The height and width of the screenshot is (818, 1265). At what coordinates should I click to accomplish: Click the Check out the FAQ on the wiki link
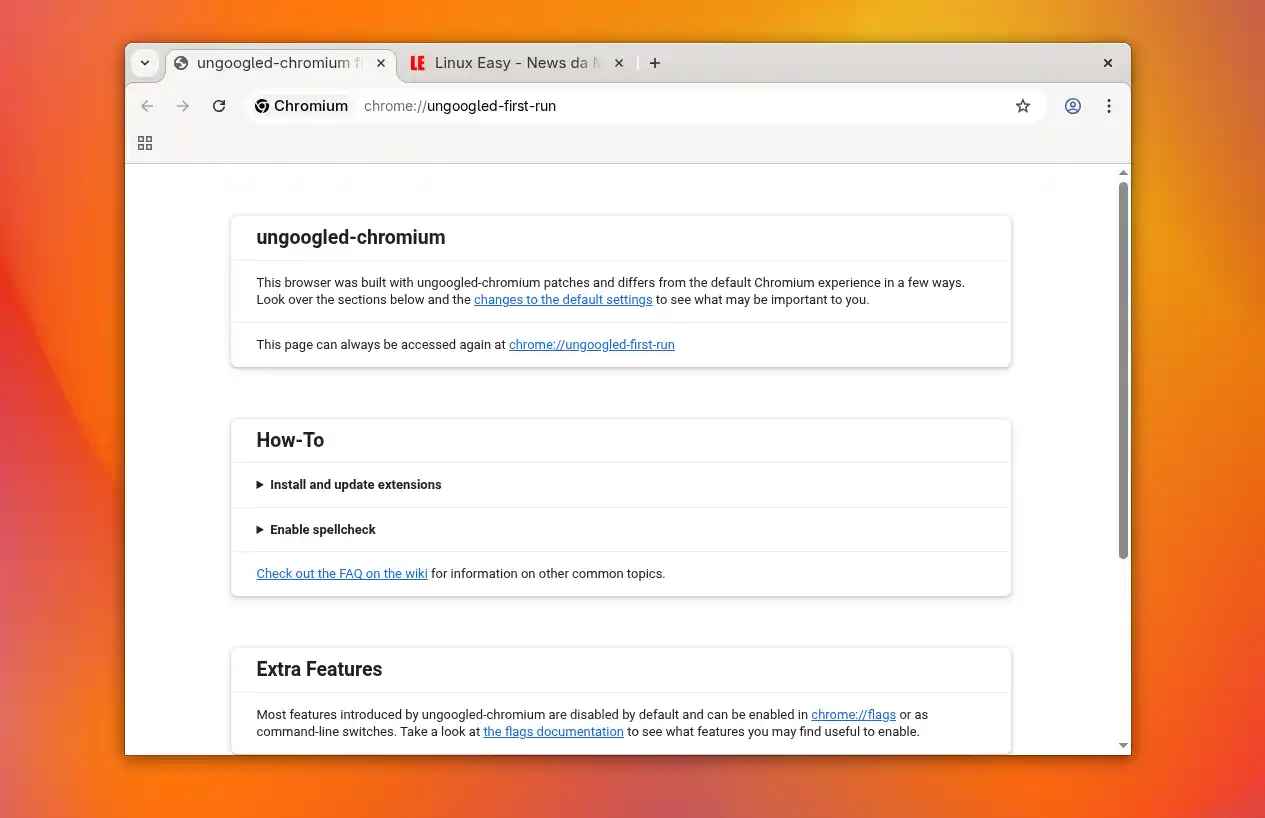coord(342,573)
